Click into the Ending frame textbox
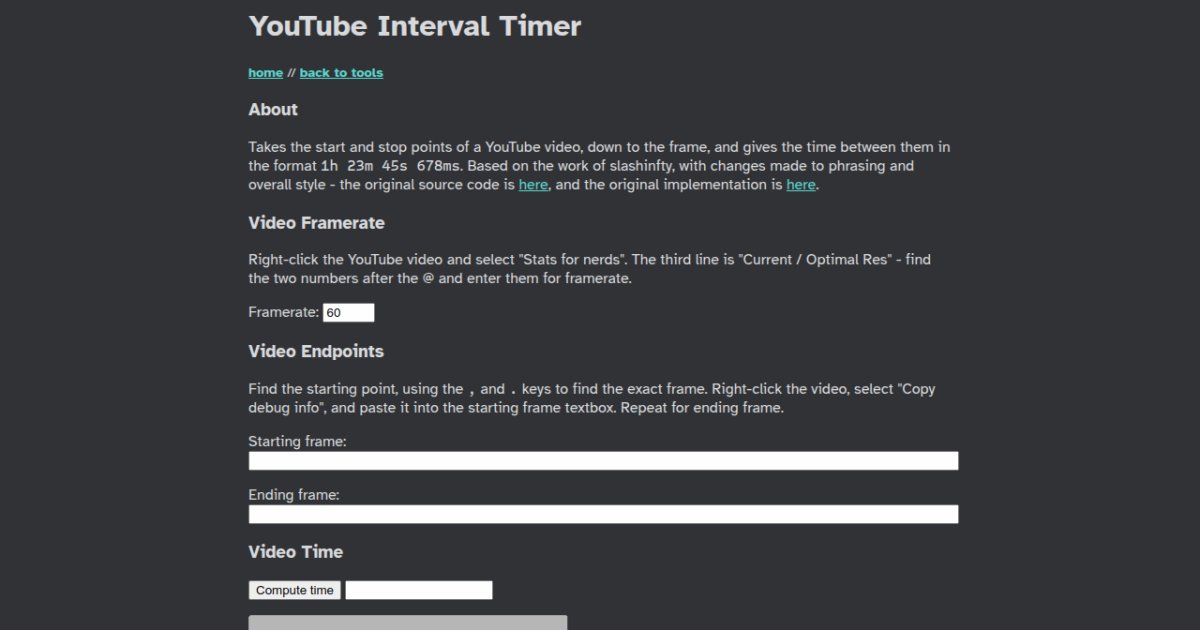1200x630 pixels. click(x=603, y=514)
